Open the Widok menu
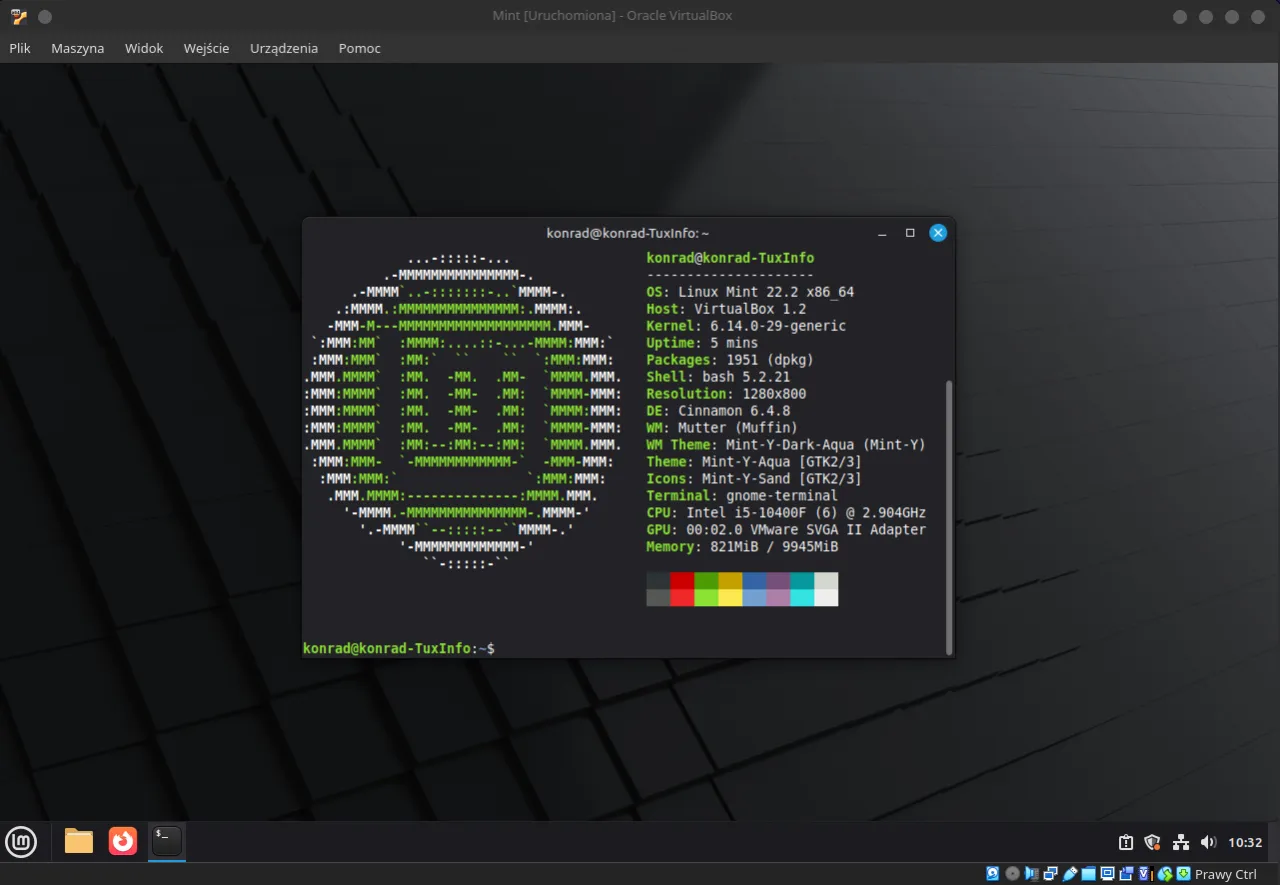Screen dimensions: 1280x885 click(144, 48)
